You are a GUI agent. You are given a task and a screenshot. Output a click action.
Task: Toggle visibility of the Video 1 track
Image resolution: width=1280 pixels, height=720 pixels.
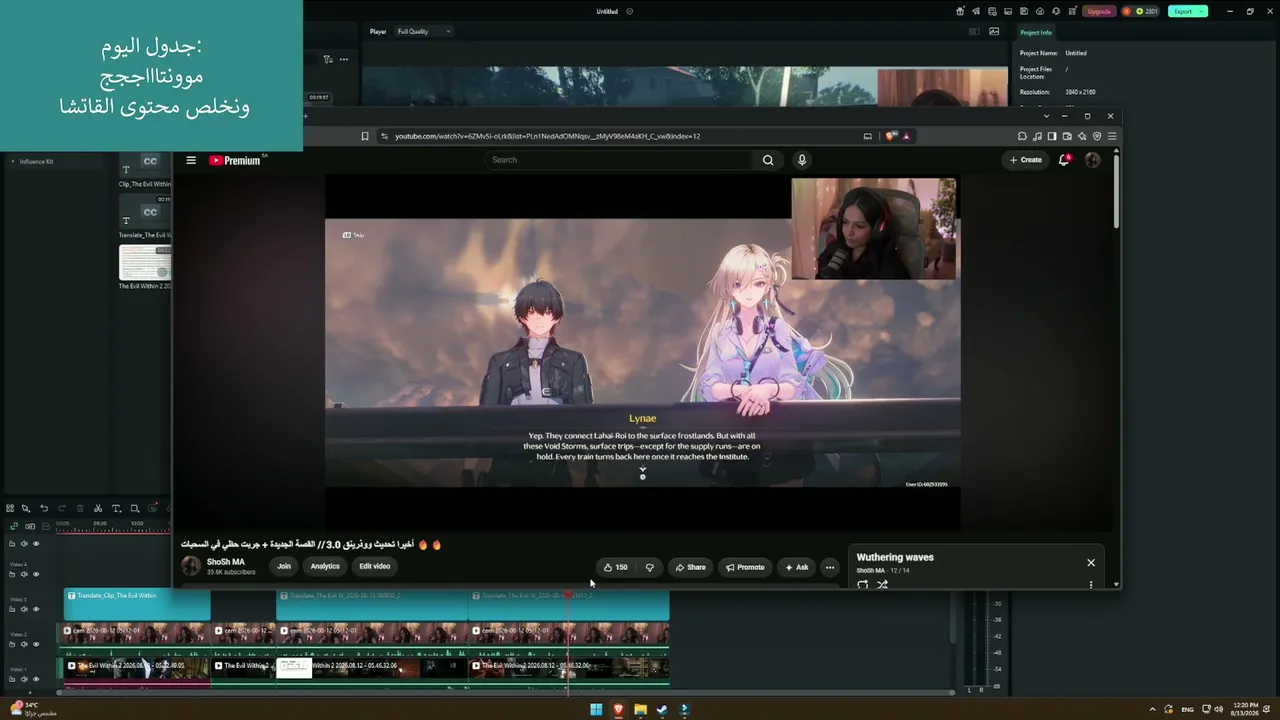(x=36, y=679)
